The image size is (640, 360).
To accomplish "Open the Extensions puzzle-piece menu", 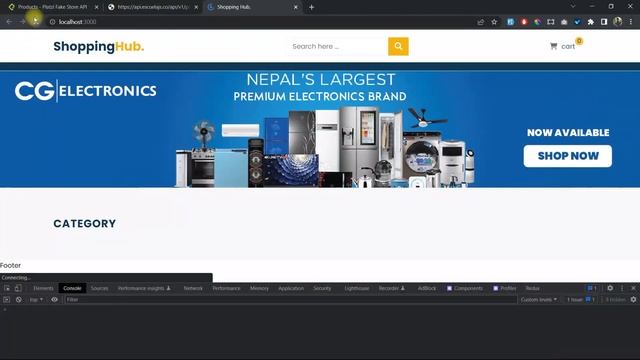I will 591,22.
